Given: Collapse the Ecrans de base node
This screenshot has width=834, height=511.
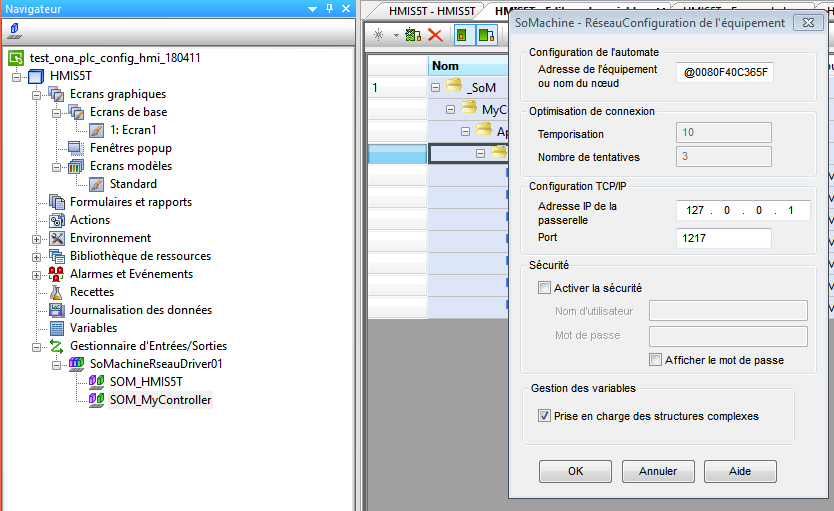Looking at the screenshot, I should [56, 113].
